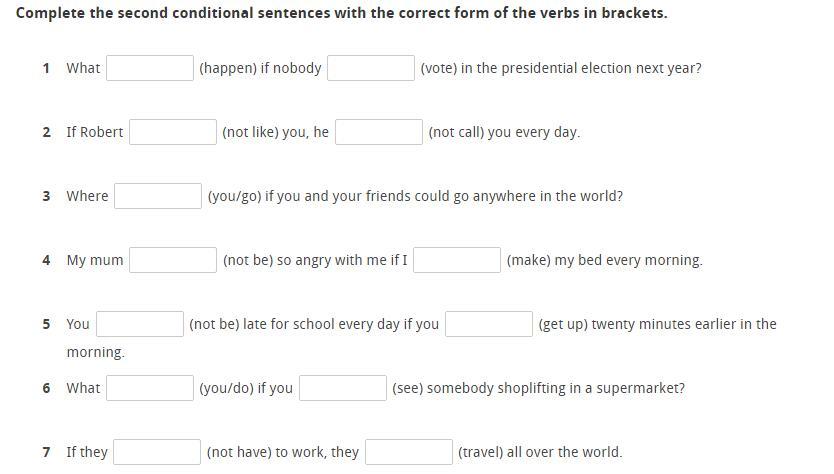Click the blank before "(happen)" in sentence 1
This screenshot has width=834, height=474.
[x=150, y=68]
